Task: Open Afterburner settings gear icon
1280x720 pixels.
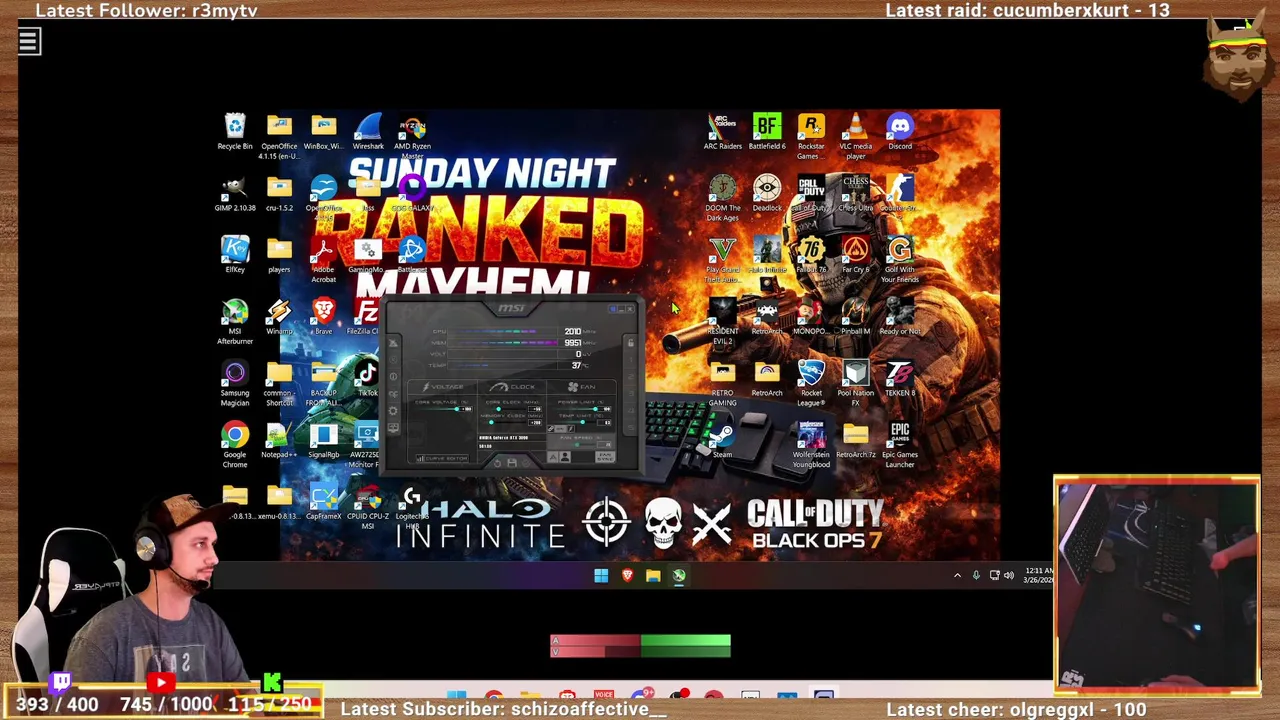Action: [393, 411]
